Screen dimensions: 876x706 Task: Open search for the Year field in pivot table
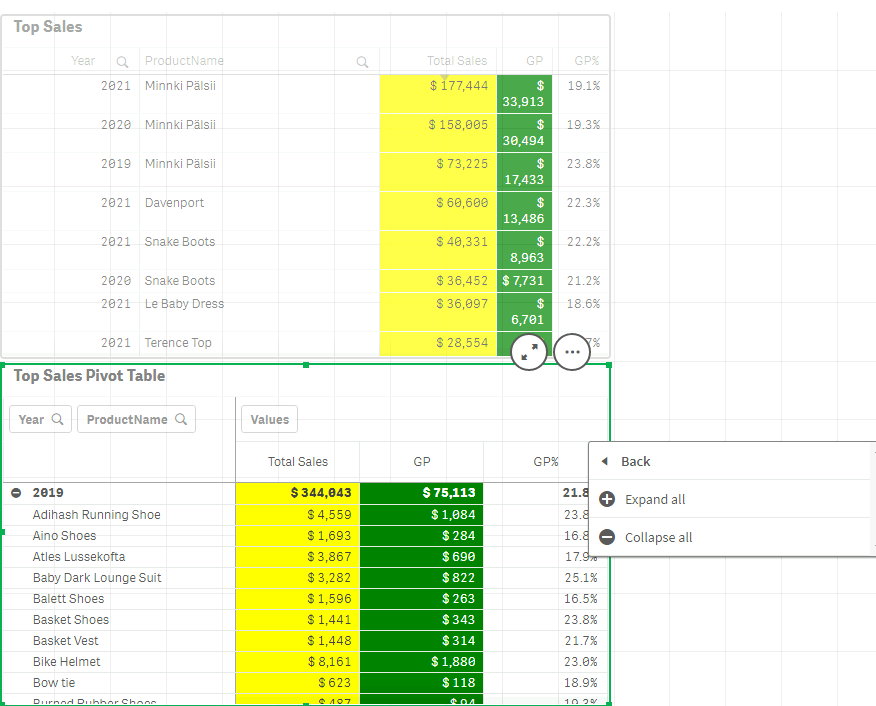(57, 419)
